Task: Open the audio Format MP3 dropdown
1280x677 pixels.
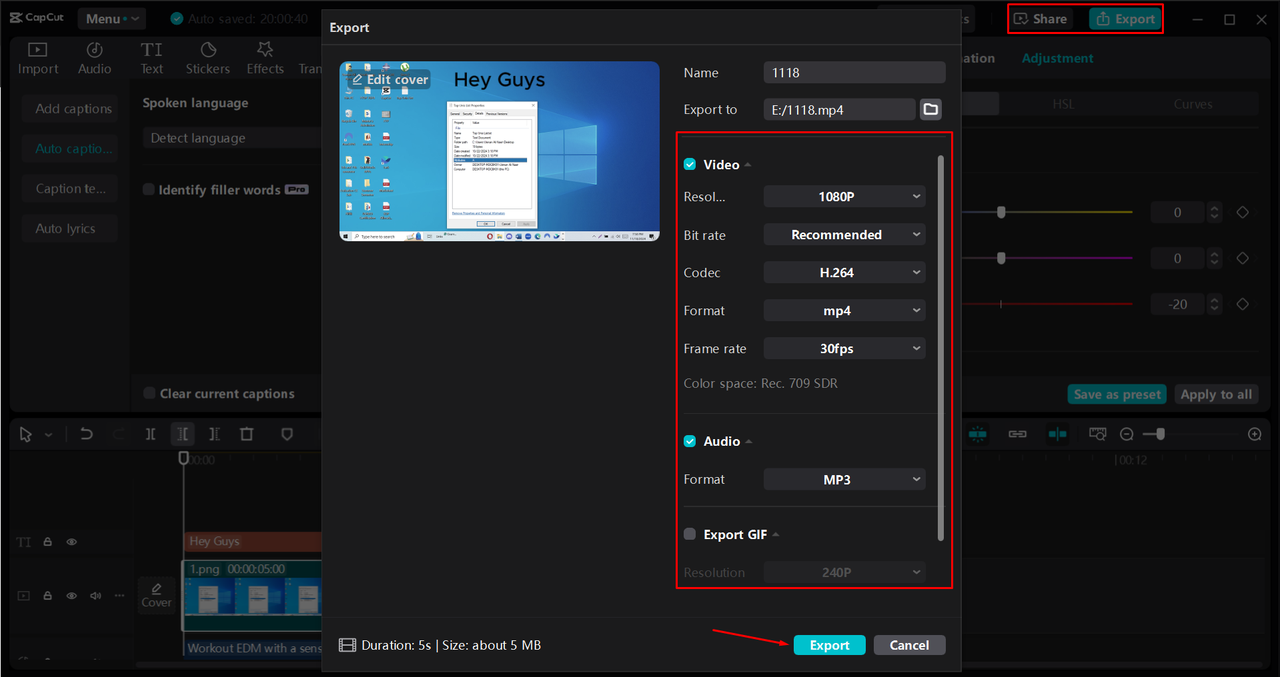Action: [845, 480]
